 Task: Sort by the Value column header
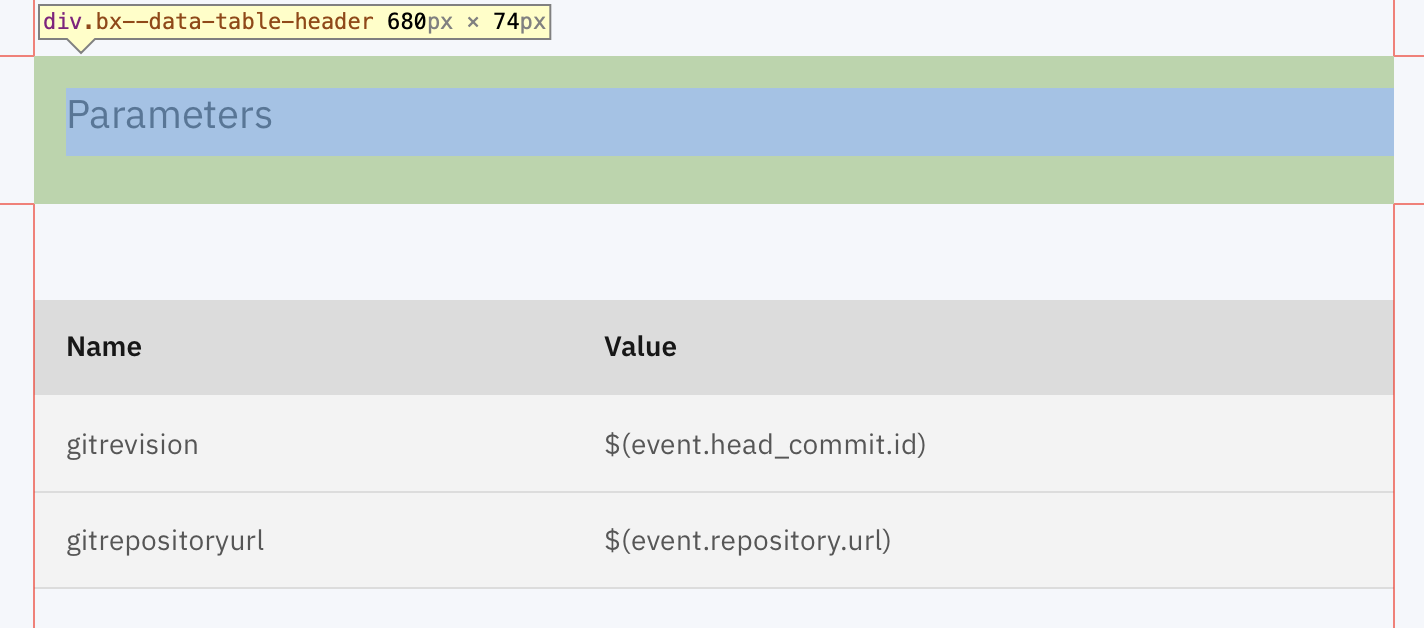(x=640, y=347)
